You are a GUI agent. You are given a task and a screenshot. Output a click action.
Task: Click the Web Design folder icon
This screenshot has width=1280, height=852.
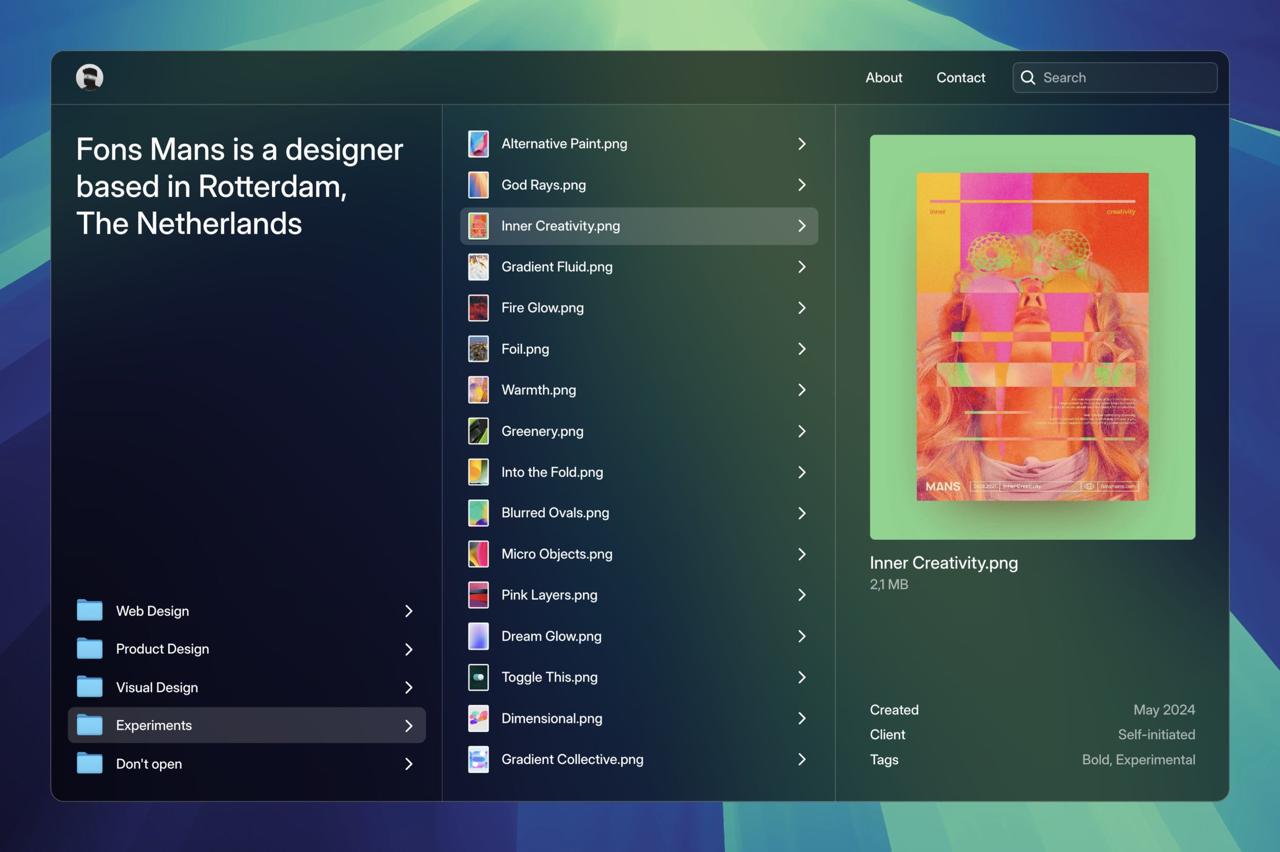[x=90, y=610]
